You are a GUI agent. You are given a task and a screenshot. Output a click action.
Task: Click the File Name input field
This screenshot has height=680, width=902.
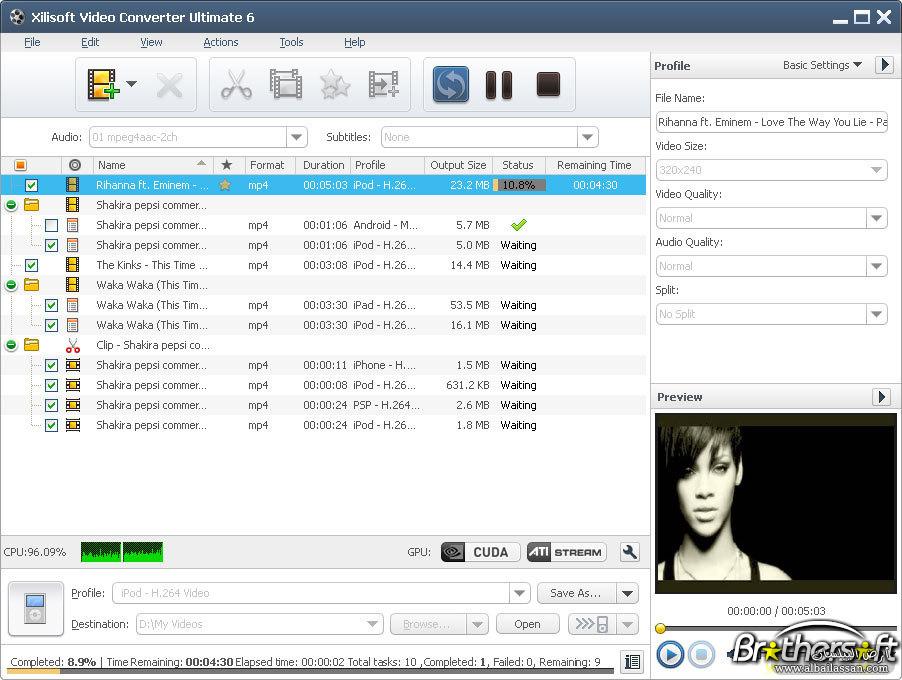pos(771,122)
